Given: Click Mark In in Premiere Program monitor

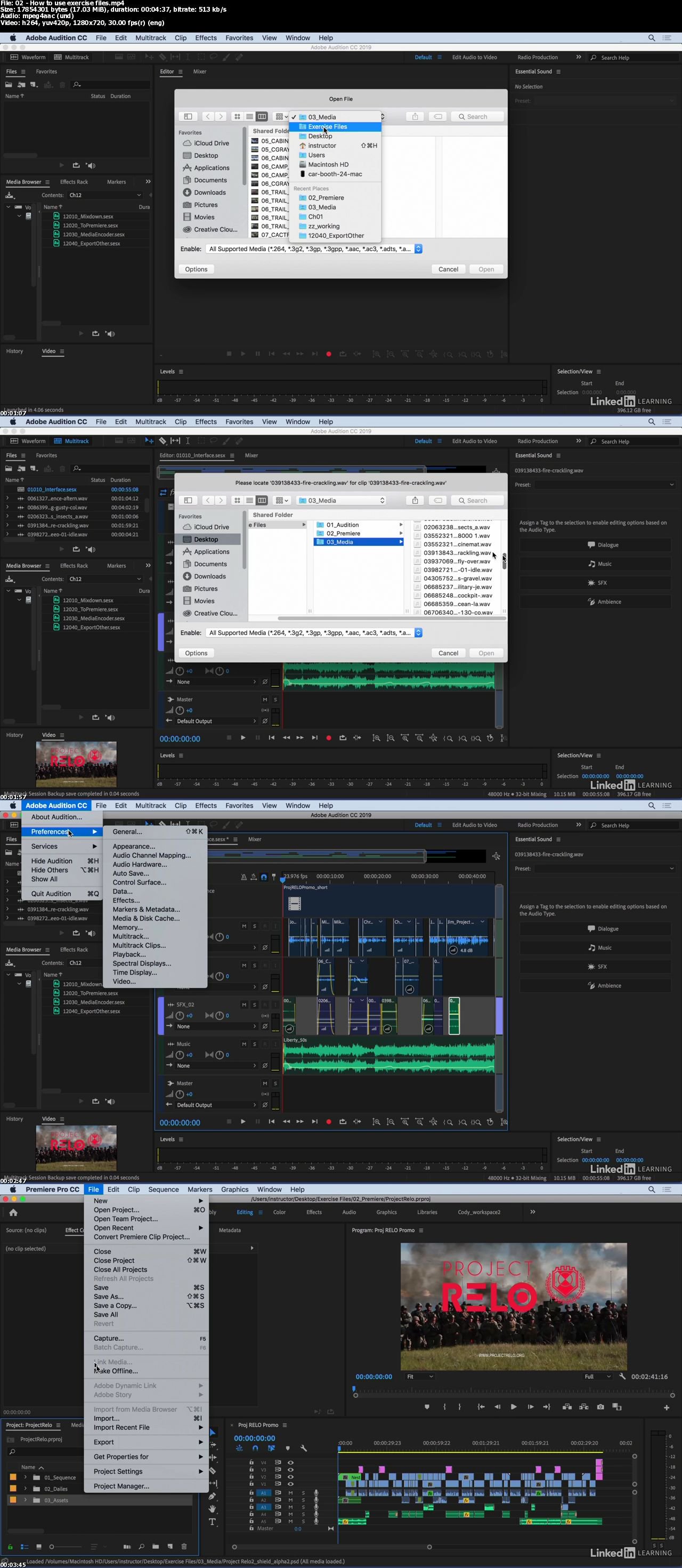Looking at the screenshot, I should 445,1406.
